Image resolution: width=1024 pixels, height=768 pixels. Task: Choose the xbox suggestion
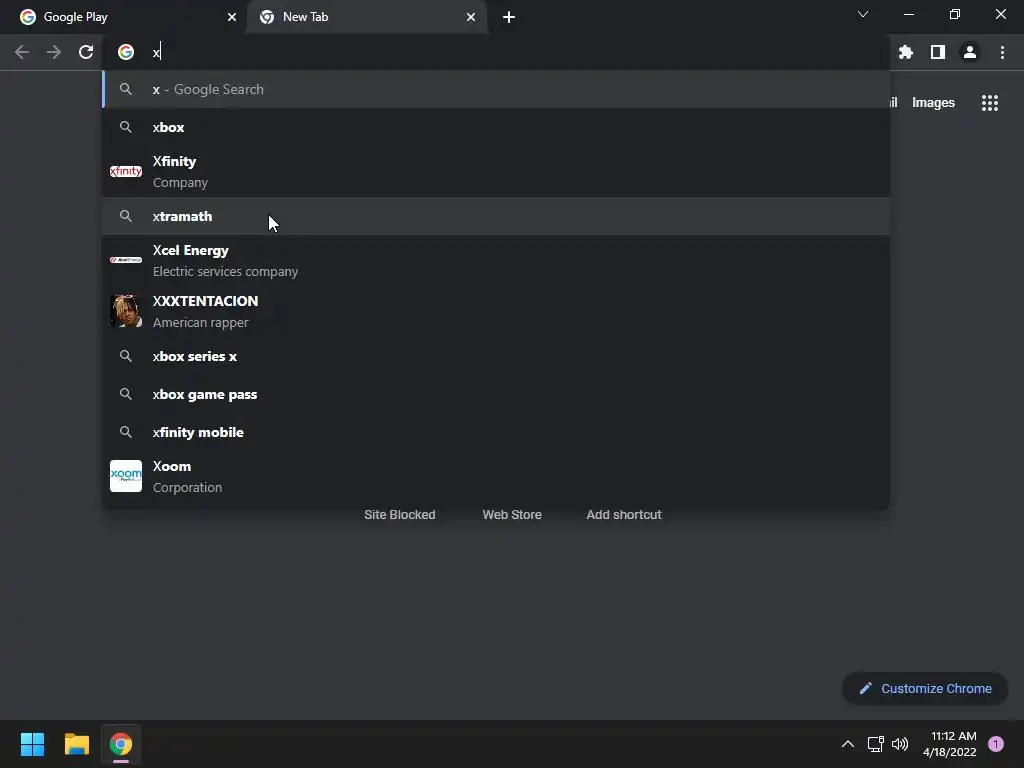click(496, 127)
